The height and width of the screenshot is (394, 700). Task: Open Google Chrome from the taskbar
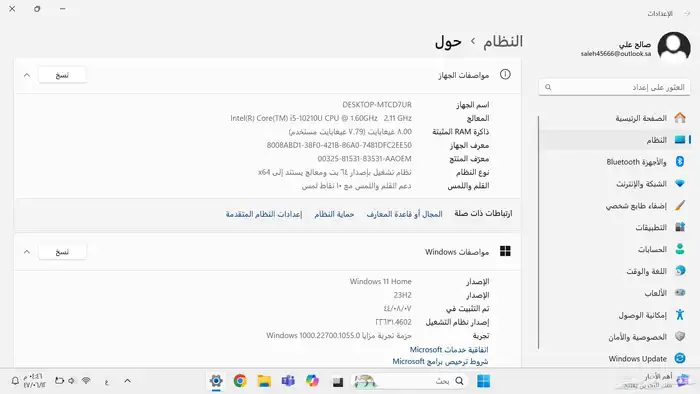click(240, 381)
